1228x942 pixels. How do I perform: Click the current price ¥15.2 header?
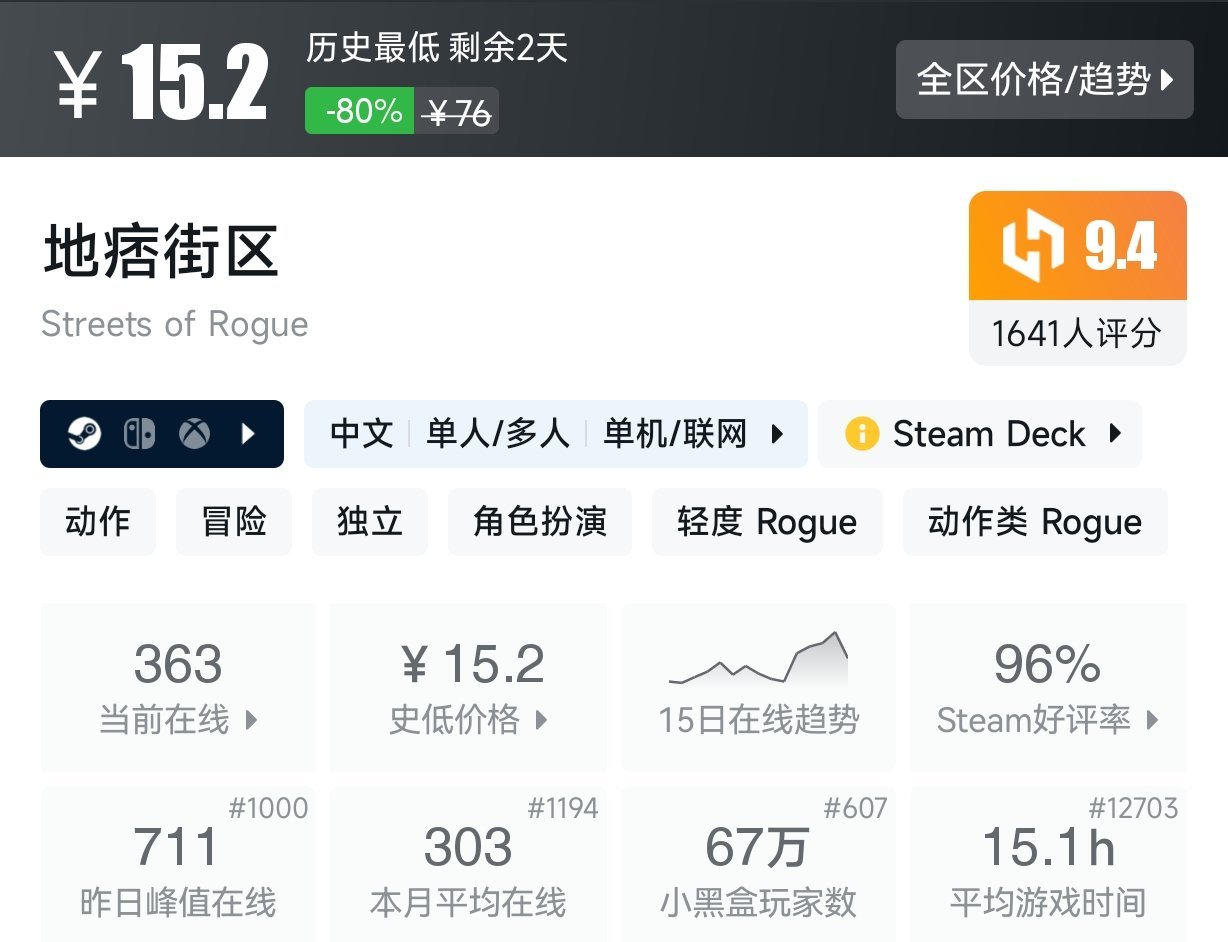pos(160,83)
